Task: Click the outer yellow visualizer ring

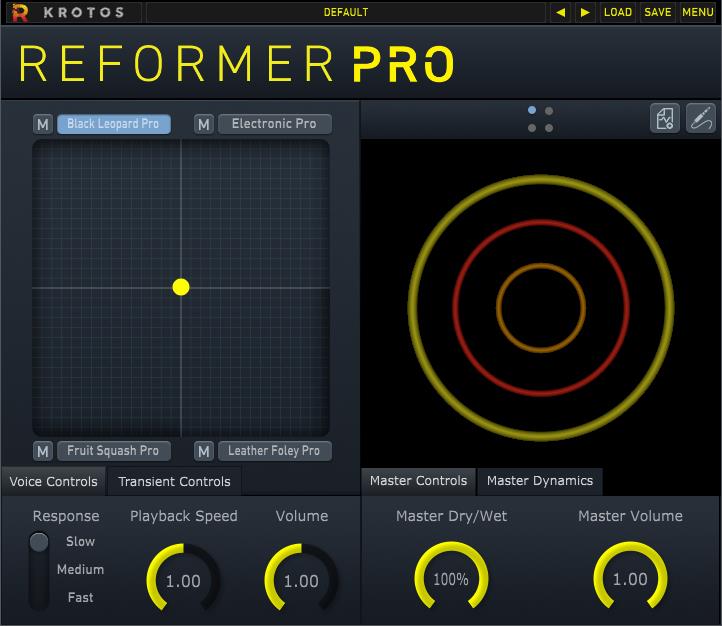Action: click(541, 178)
